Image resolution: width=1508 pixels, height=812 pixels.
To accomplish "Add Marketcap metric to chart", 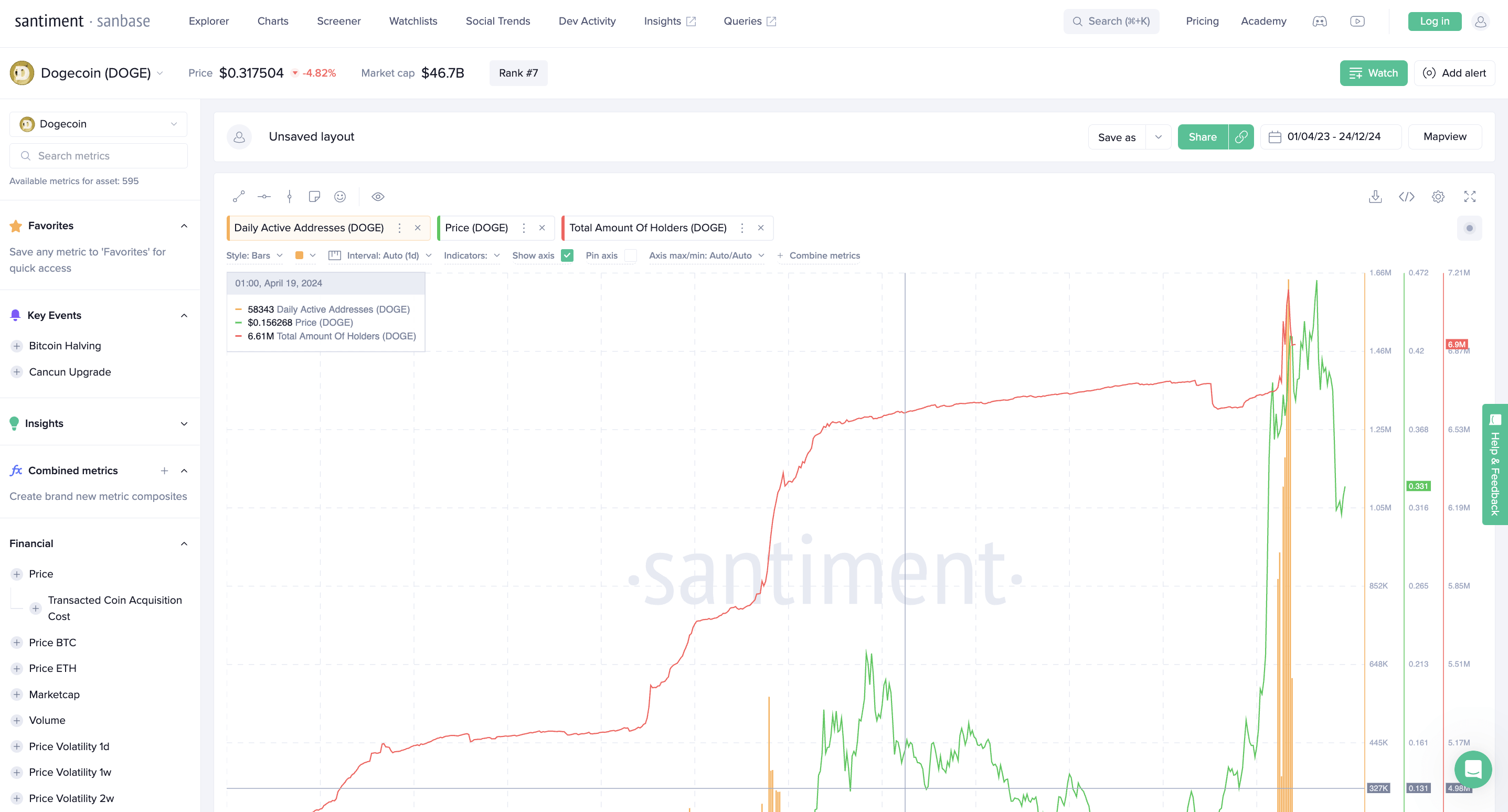I will [17, 695].
